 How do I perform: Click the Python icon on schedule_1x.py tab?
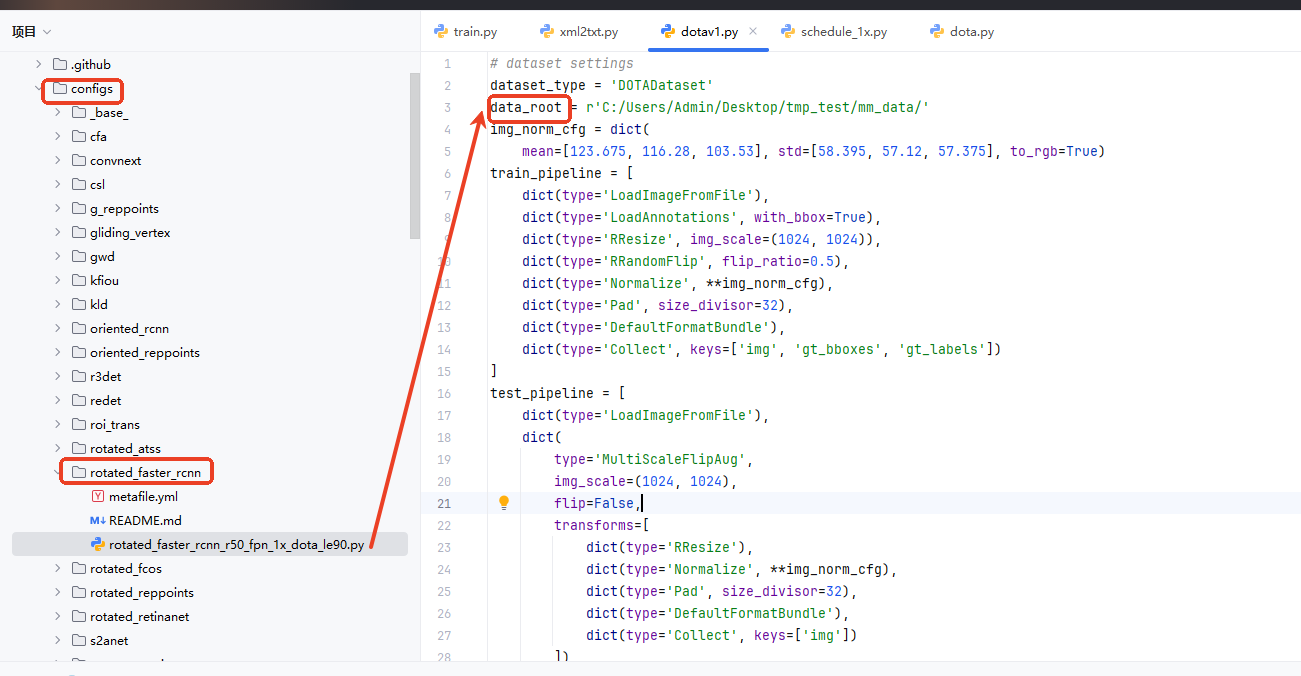(x=788, y=32)
